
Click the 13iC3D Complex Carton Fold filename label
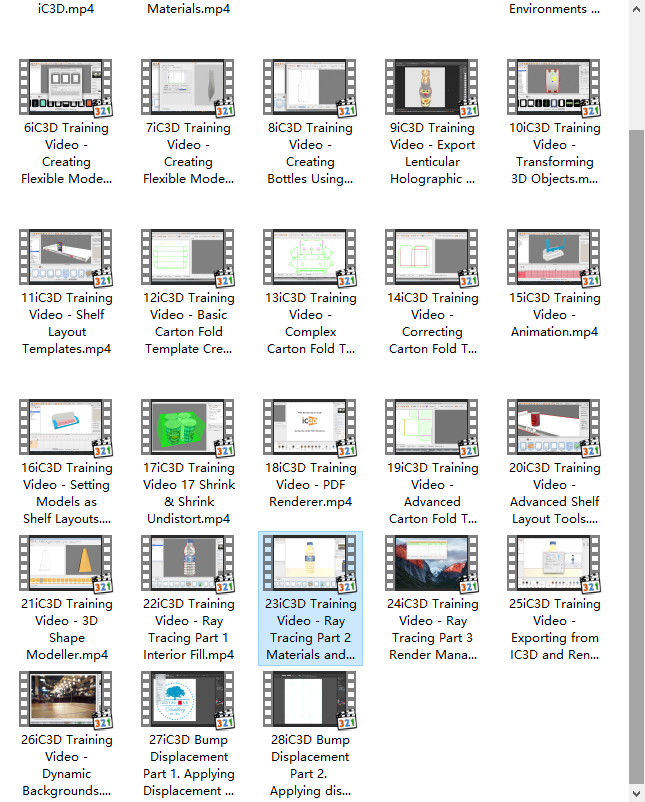310,323
